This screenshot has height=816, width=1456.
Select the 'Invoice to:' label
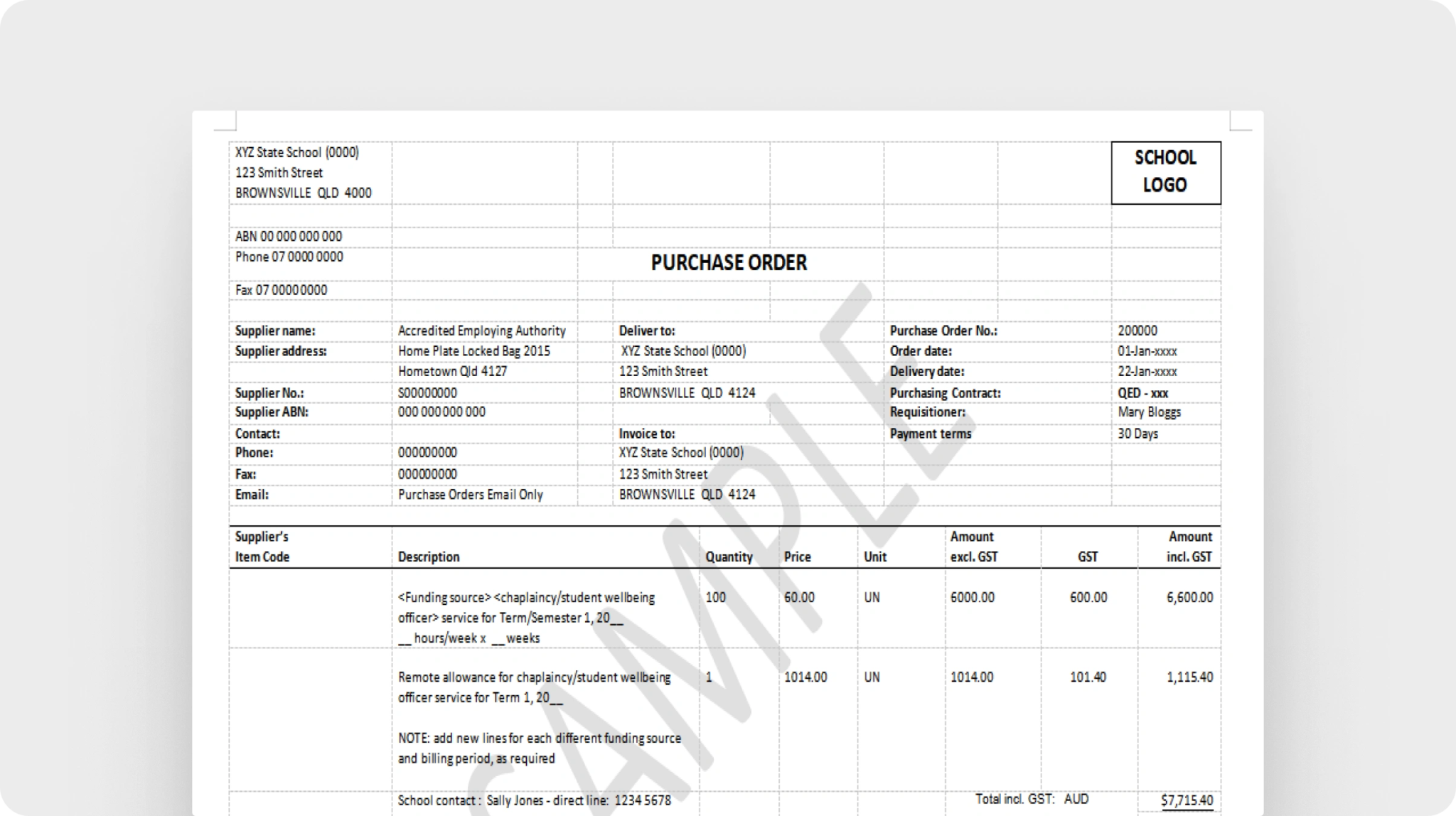[647, 434]
